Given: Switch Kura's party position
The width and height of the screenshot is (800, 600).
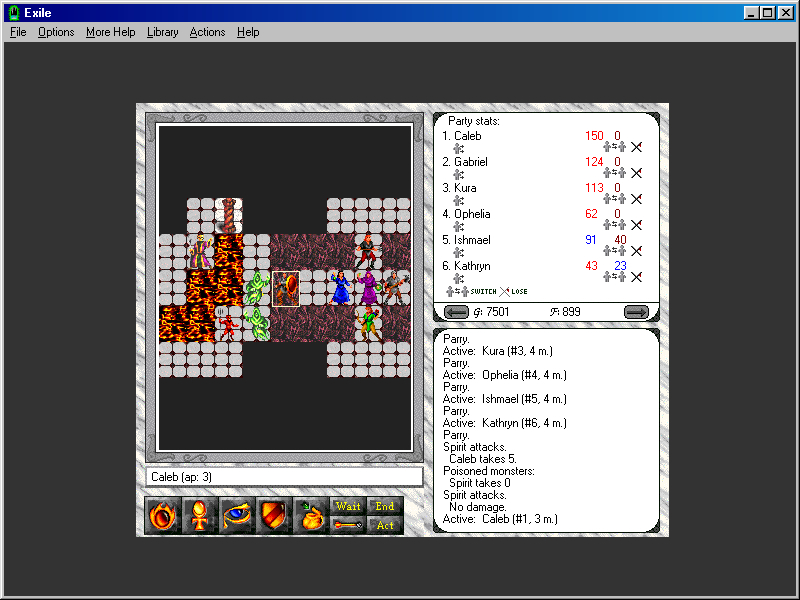Looking at the screenshot, I should point(614,199).
